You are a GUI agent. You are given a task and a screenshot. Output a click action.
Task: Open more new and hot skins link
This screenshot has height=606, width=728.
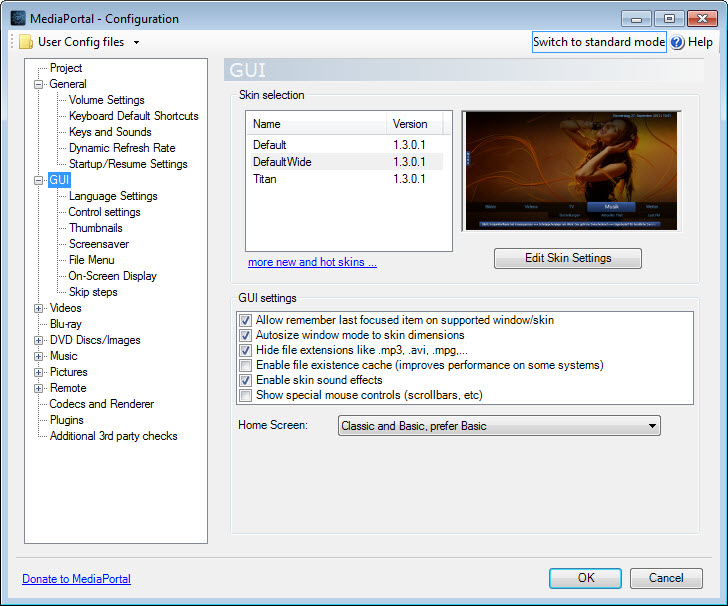pos(312,262)
